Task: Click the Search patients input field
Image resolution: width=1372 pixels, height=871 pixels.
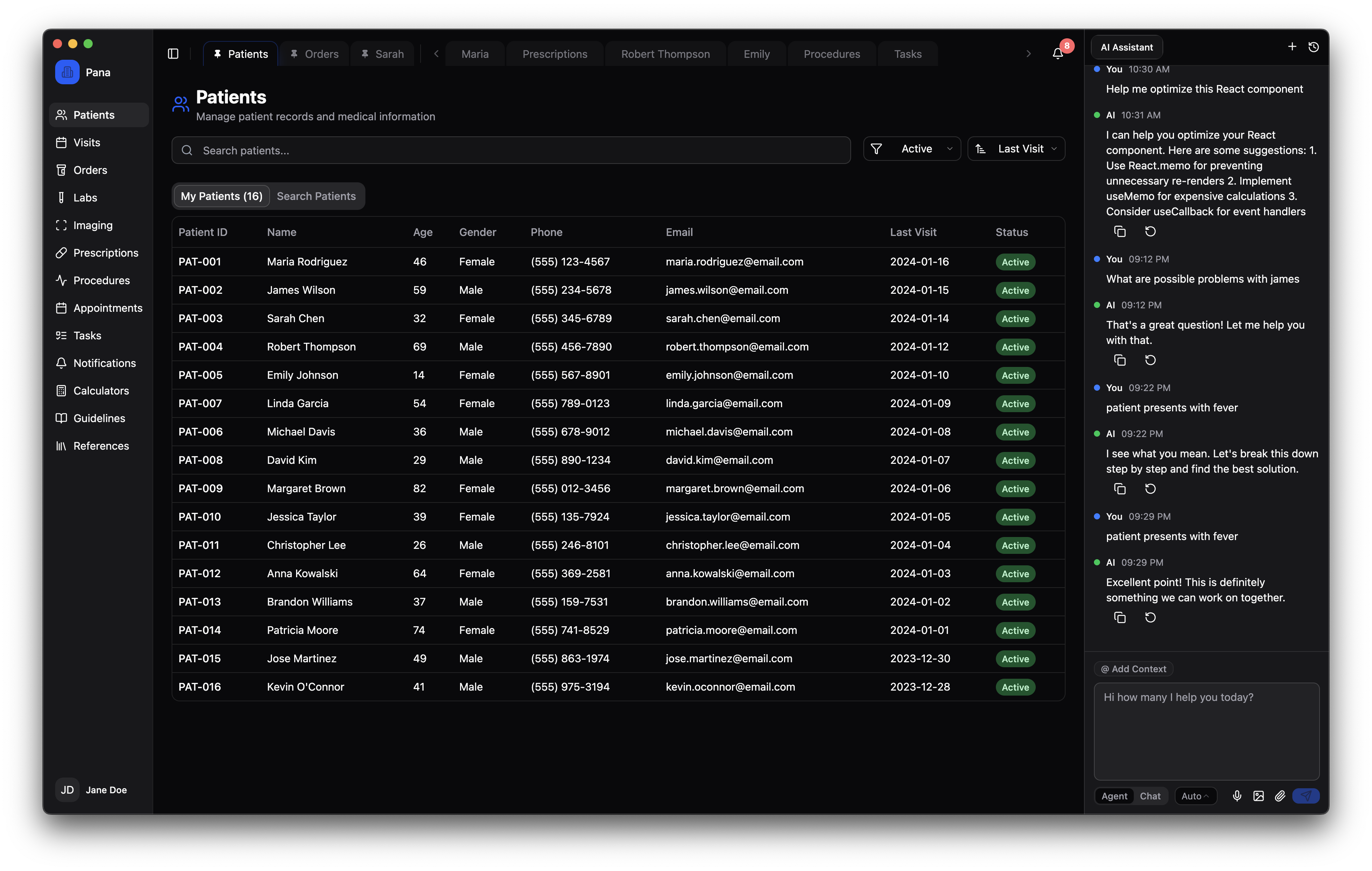Action: point(511,151)
